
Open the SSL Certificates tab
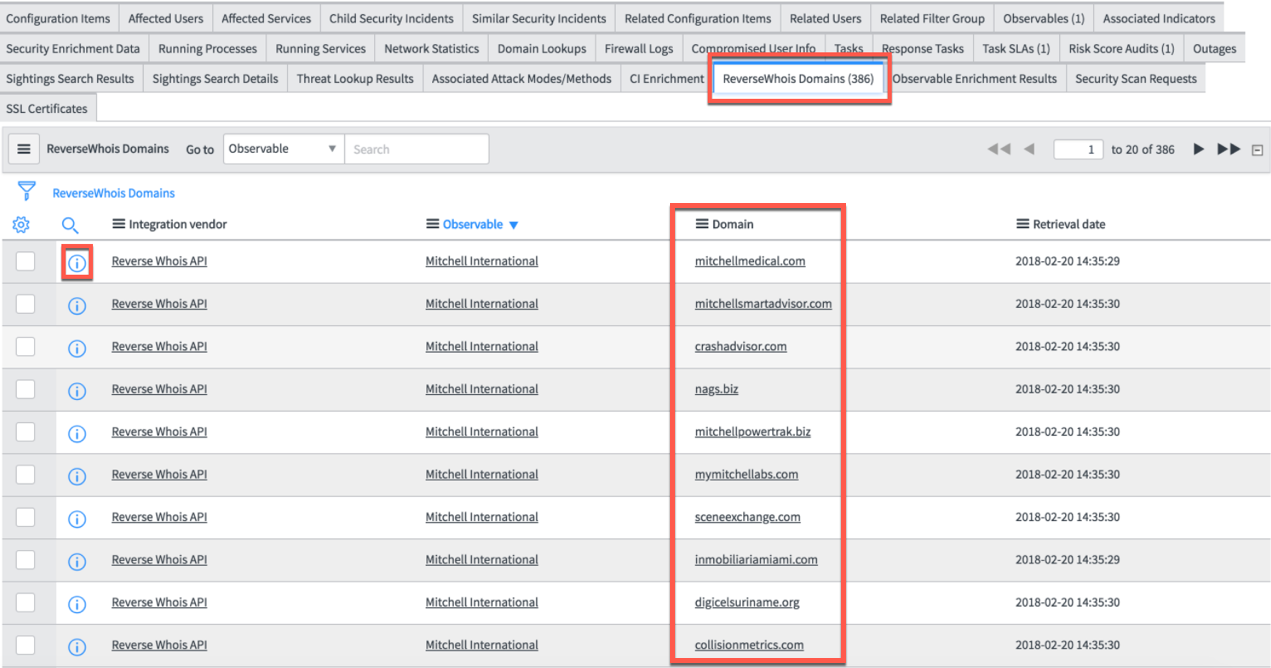click(x=47, y=108)
